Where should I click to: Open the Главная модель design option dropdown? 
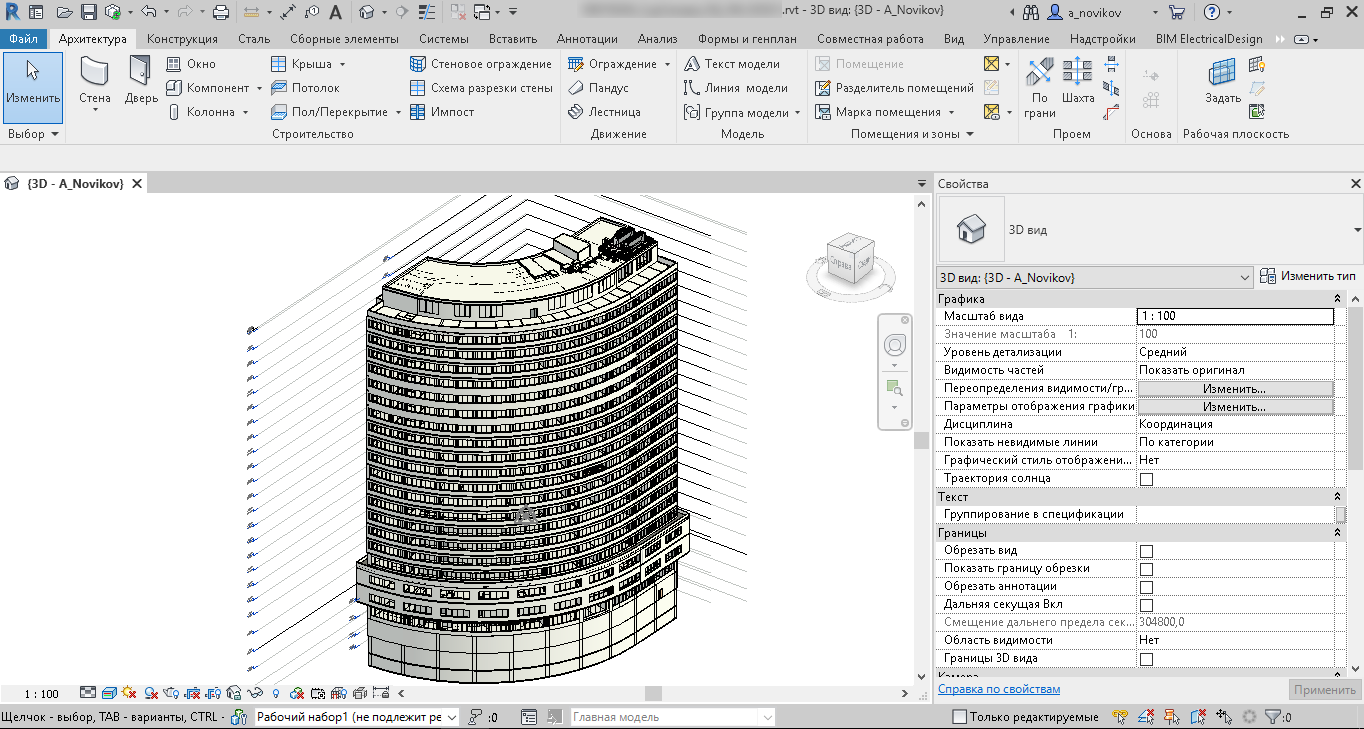pos(673,717)
